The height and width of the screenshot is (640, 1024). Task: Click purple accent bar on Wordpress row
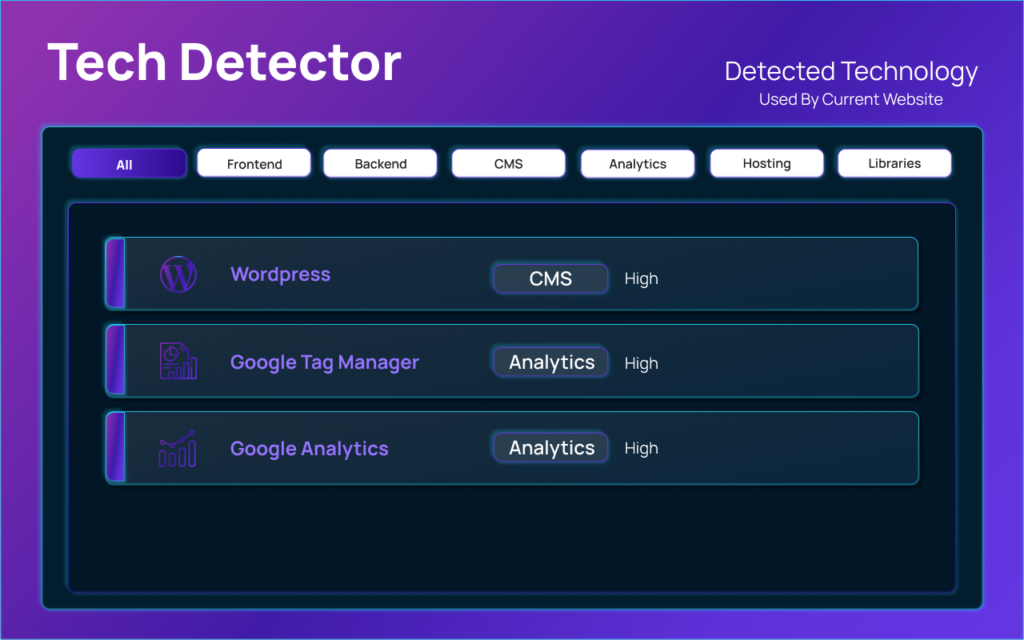(115, 273)
